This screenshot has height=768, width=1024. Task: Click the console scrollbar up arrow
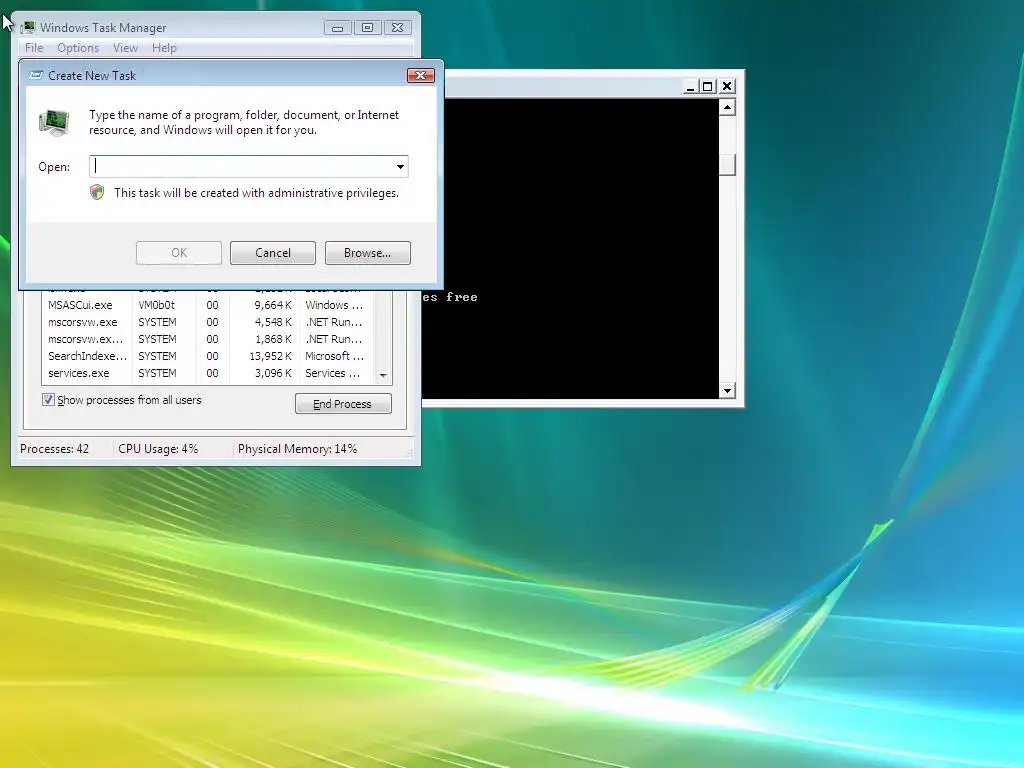(x=728, y=106)
